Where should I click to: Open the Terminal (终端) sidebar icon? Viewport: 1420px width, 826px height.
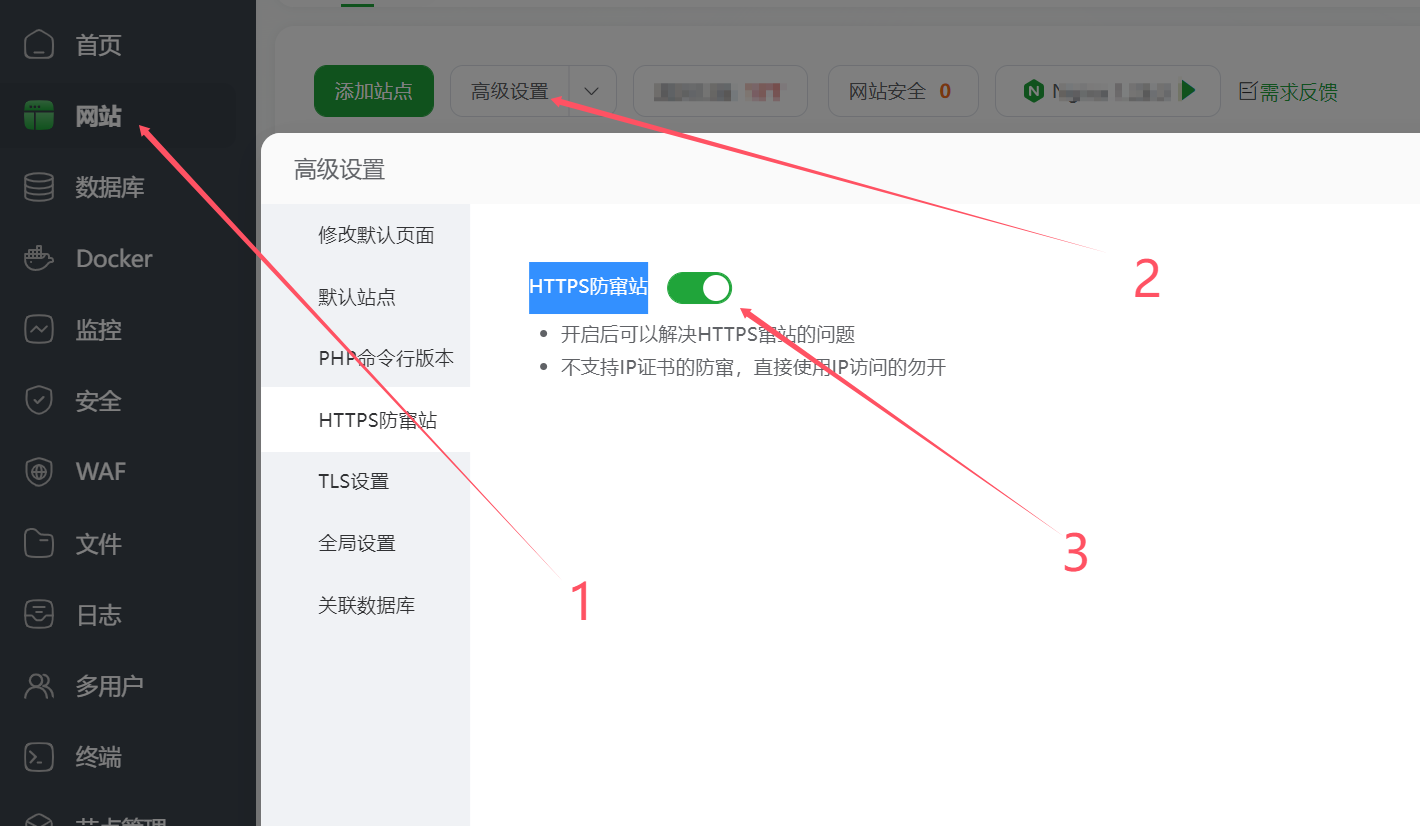(x=39, y=757)
